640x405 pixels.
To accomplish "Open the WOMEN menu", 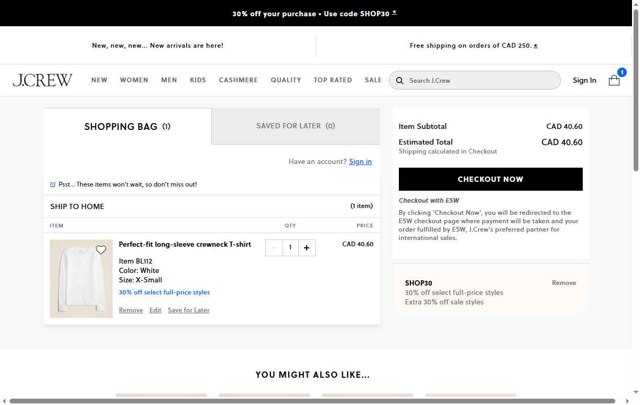I will [x=134, y=80].
